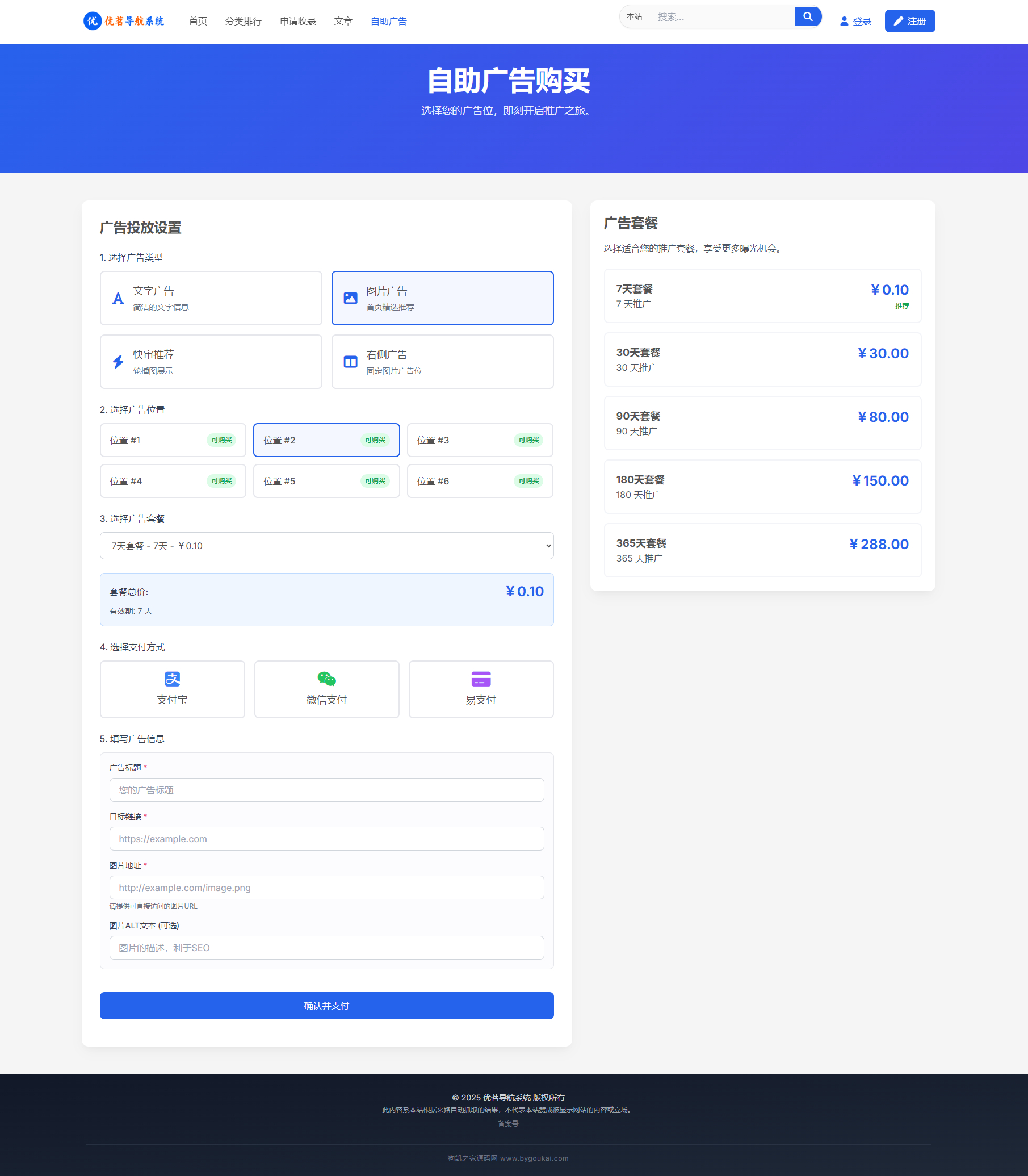This screenshot has height=1176, width=1028.
Task: Open the 选择广告套餐 dropdown
Action: [326, 546]
